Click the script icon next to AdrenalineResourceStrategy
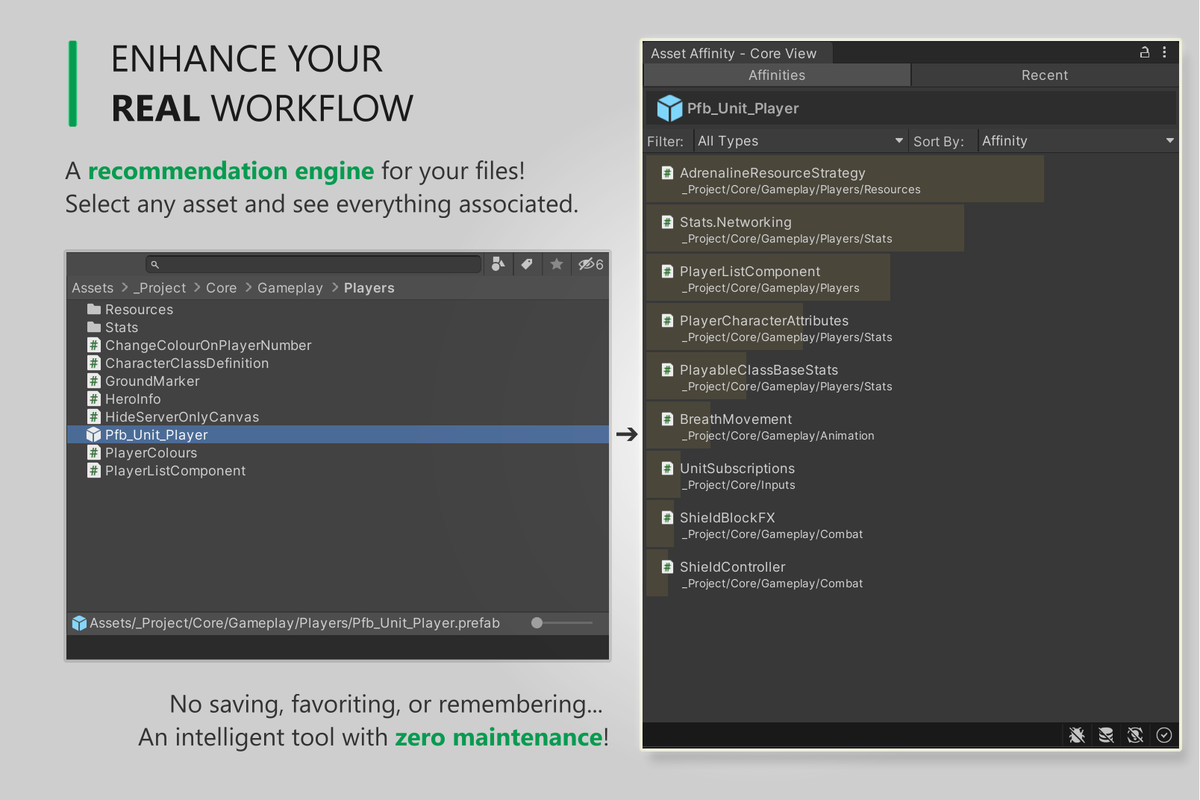1200x800 pixels. pos(667,173)
